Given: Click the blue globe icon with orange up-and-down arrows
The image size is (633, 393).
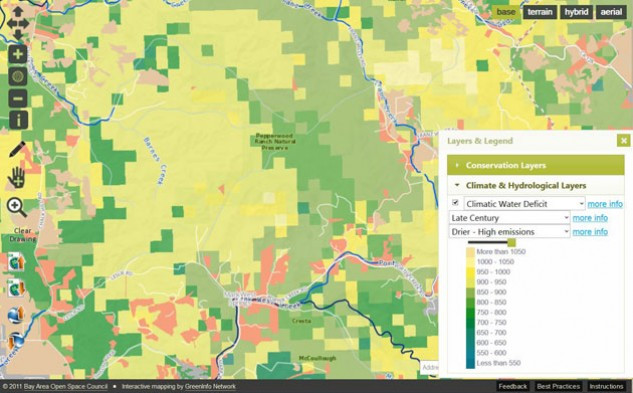Looking at the screenshot, I should pyautogui.click(x=16, y=341).
